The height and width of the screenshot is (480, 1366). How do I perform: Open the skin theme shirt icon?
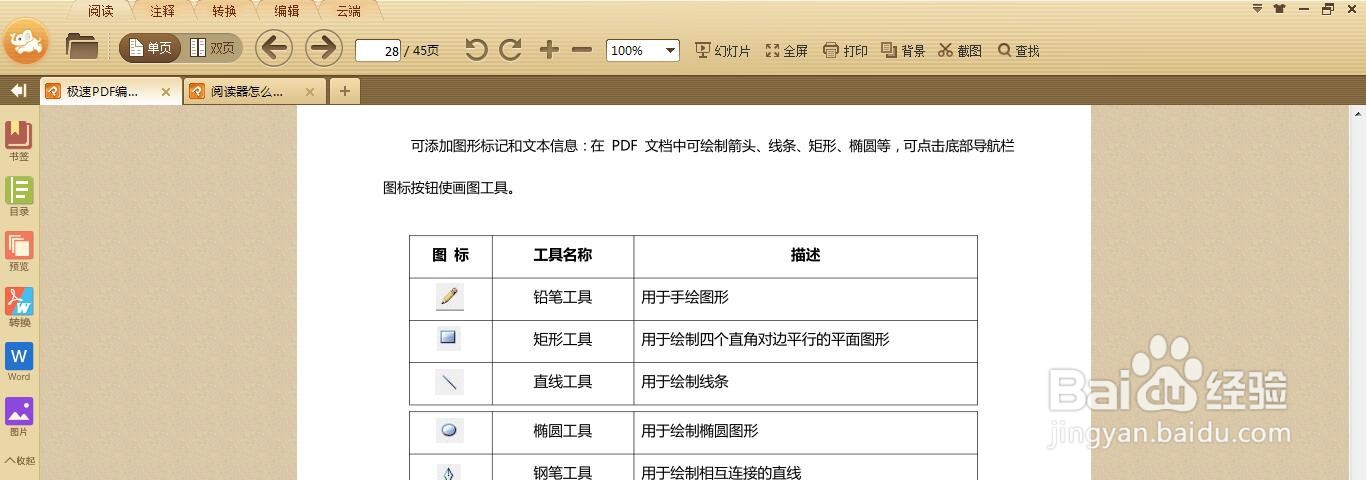pyautogui.click(x=1280, y=8)
